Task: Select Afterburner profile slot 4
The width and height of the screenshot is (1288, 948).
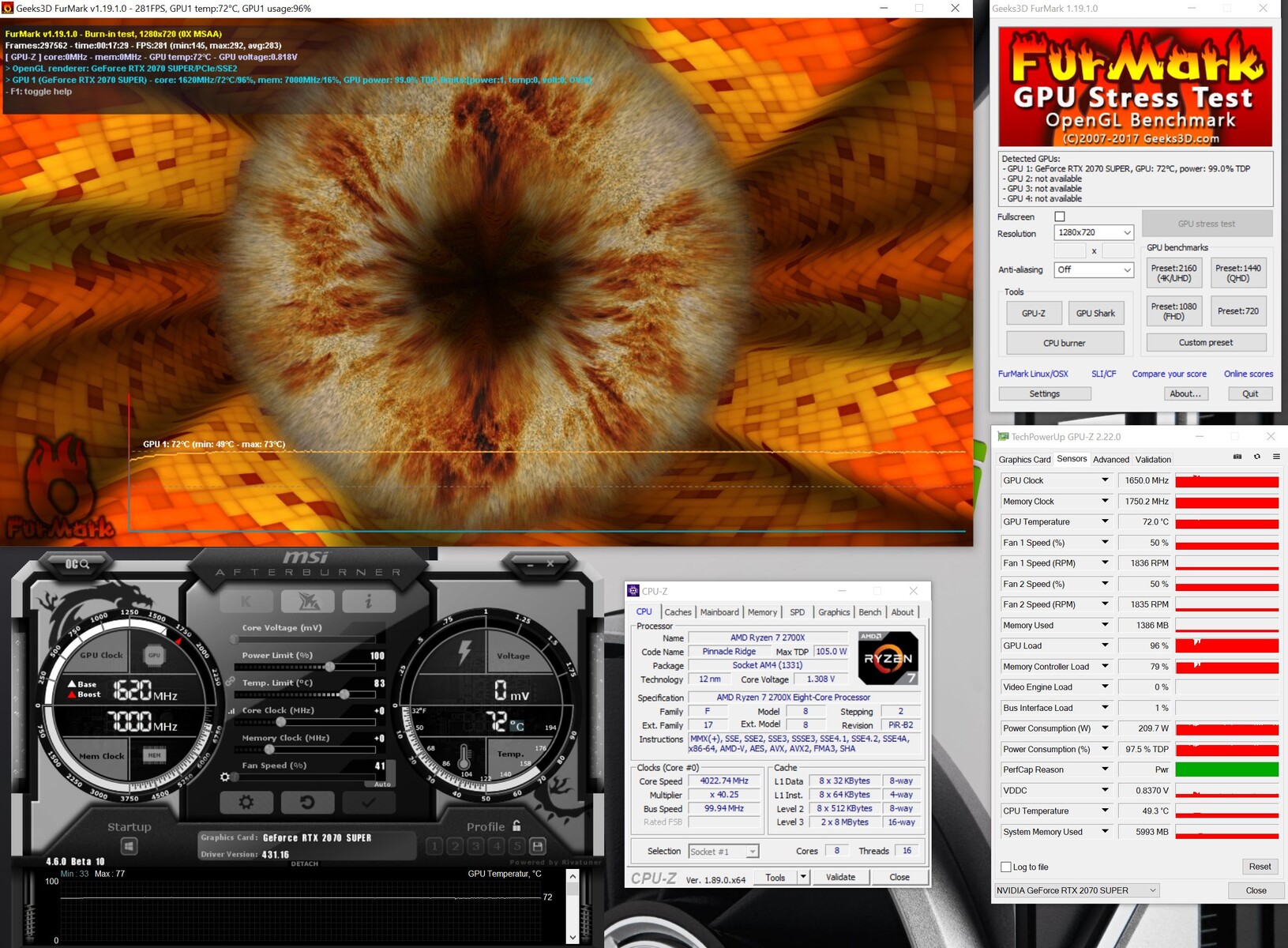Action: pyautogui.click(x=496, y=846)
